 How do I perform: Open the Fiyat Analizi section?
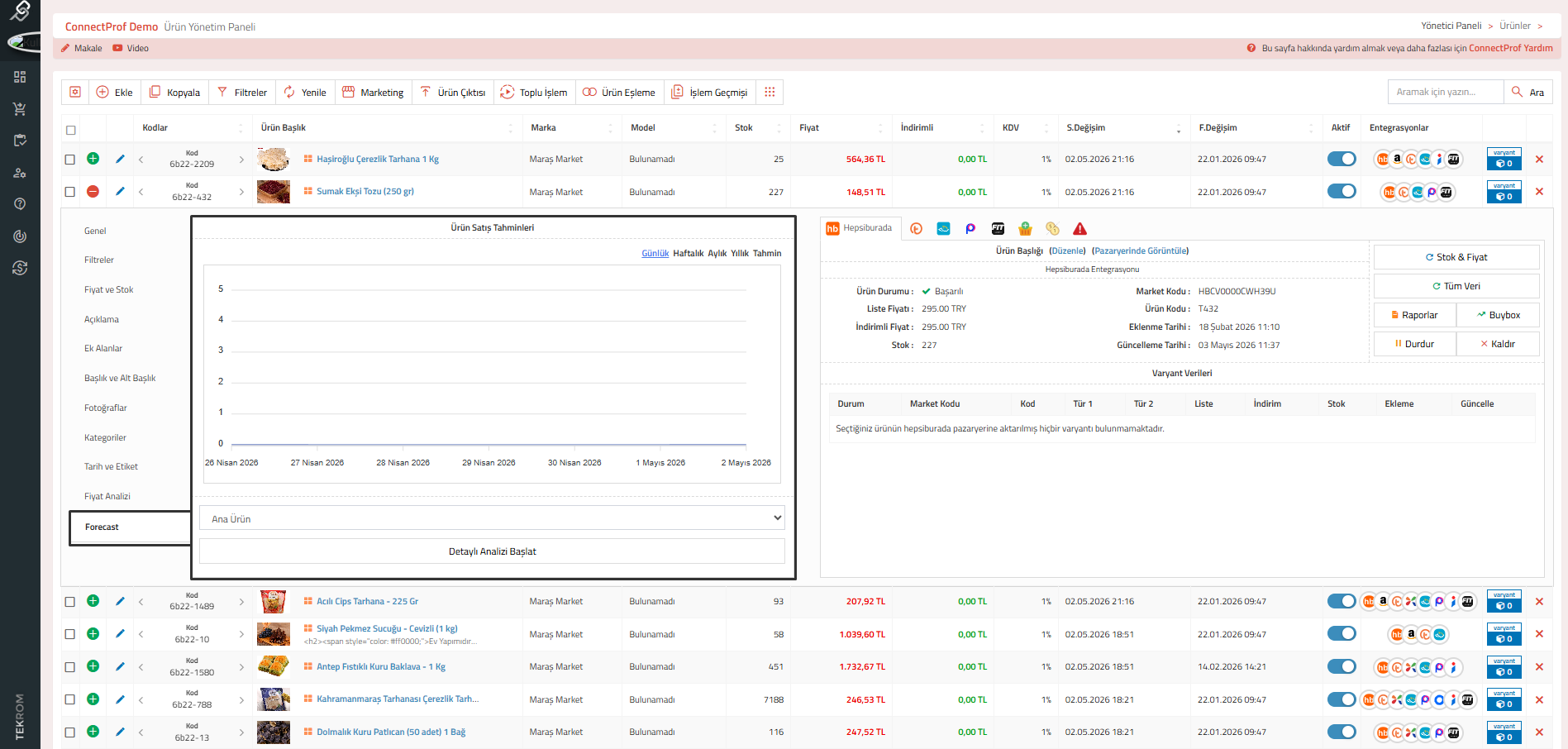107,496
